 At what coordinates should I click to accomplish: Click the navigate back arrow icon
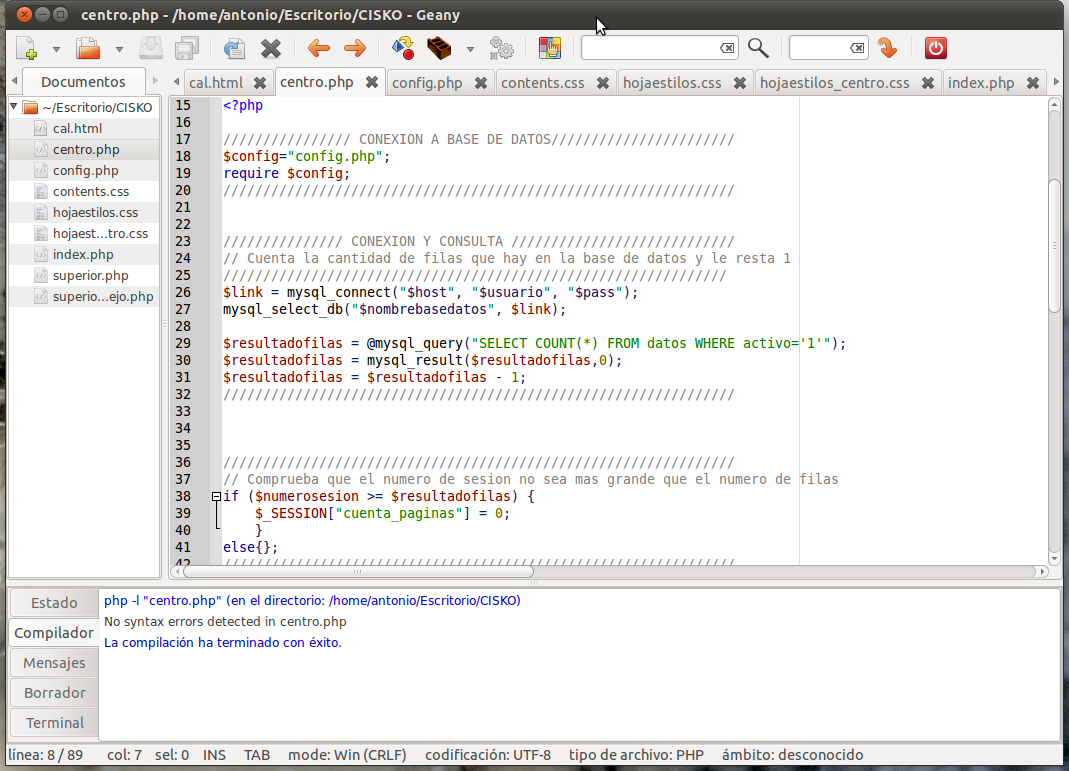point(319,48)
